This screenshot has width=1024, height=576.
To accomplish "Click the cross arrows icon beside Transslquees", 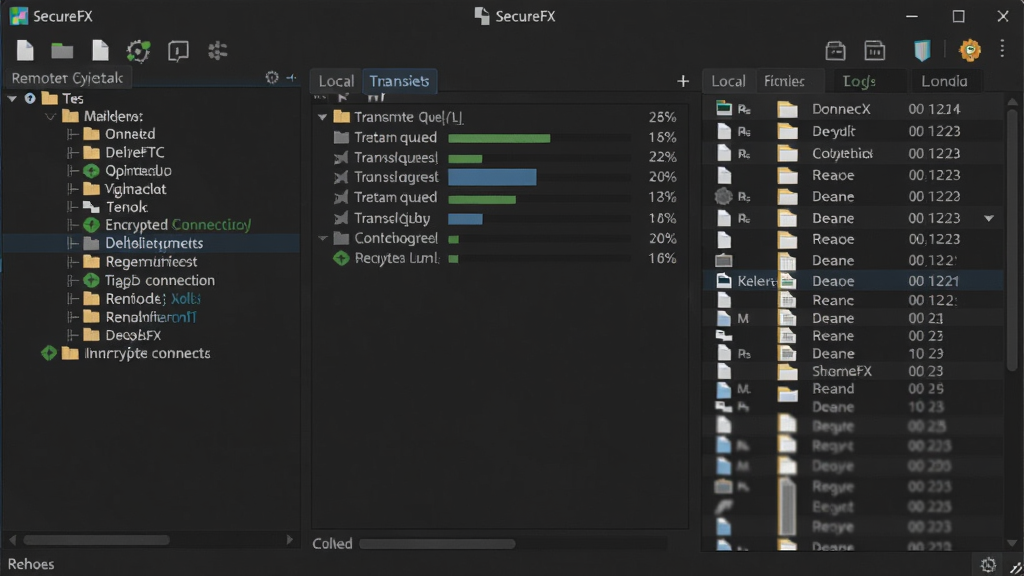I will coord(341,158).
